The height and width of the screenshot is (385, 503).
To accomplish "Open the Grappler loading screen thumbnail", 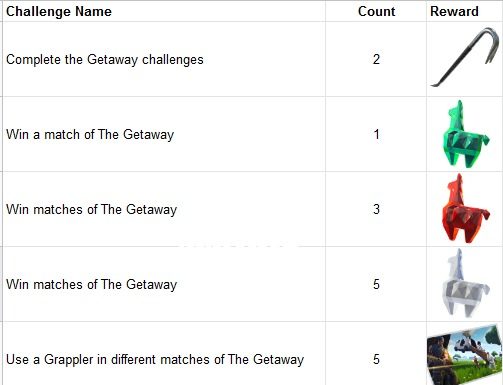I will [464, 354].
